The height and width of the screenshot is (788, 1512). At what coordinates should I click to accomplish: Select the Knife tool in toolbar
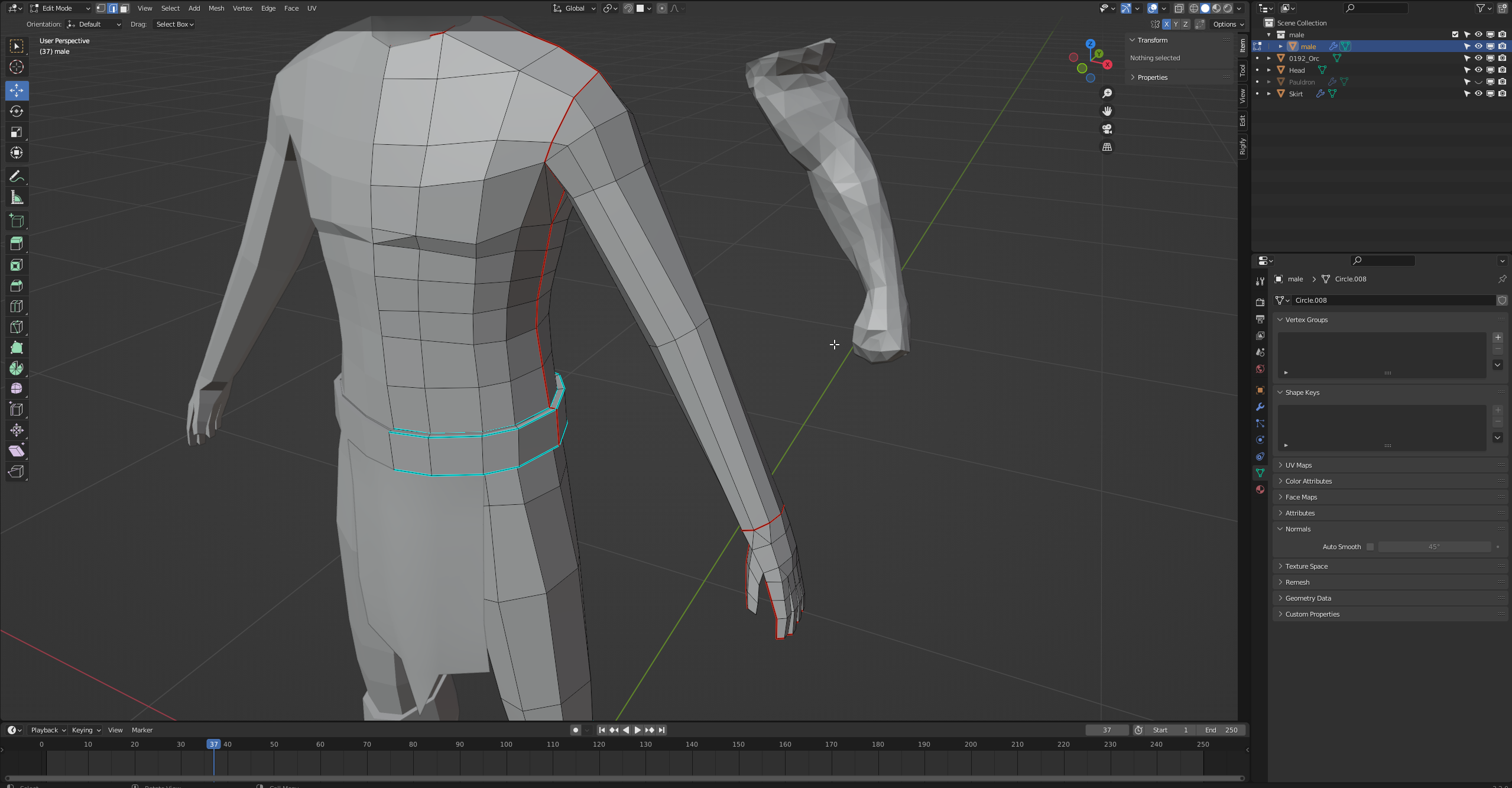[17, 327]
